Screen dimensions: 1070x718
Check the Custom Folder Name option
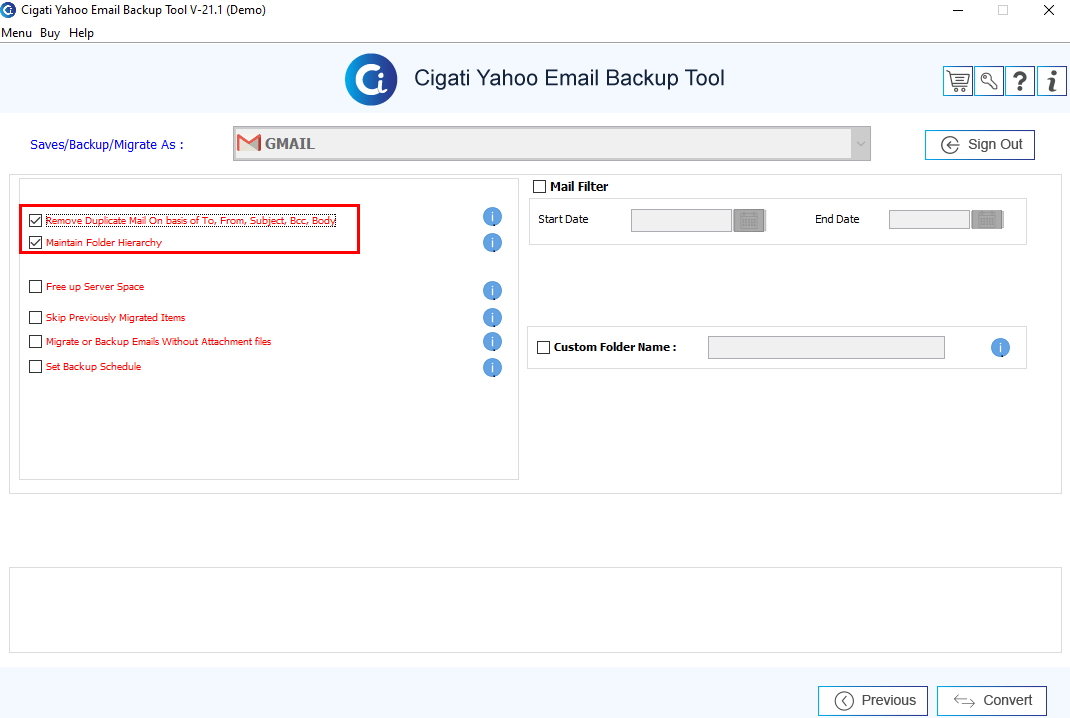(x=543, y=347)
